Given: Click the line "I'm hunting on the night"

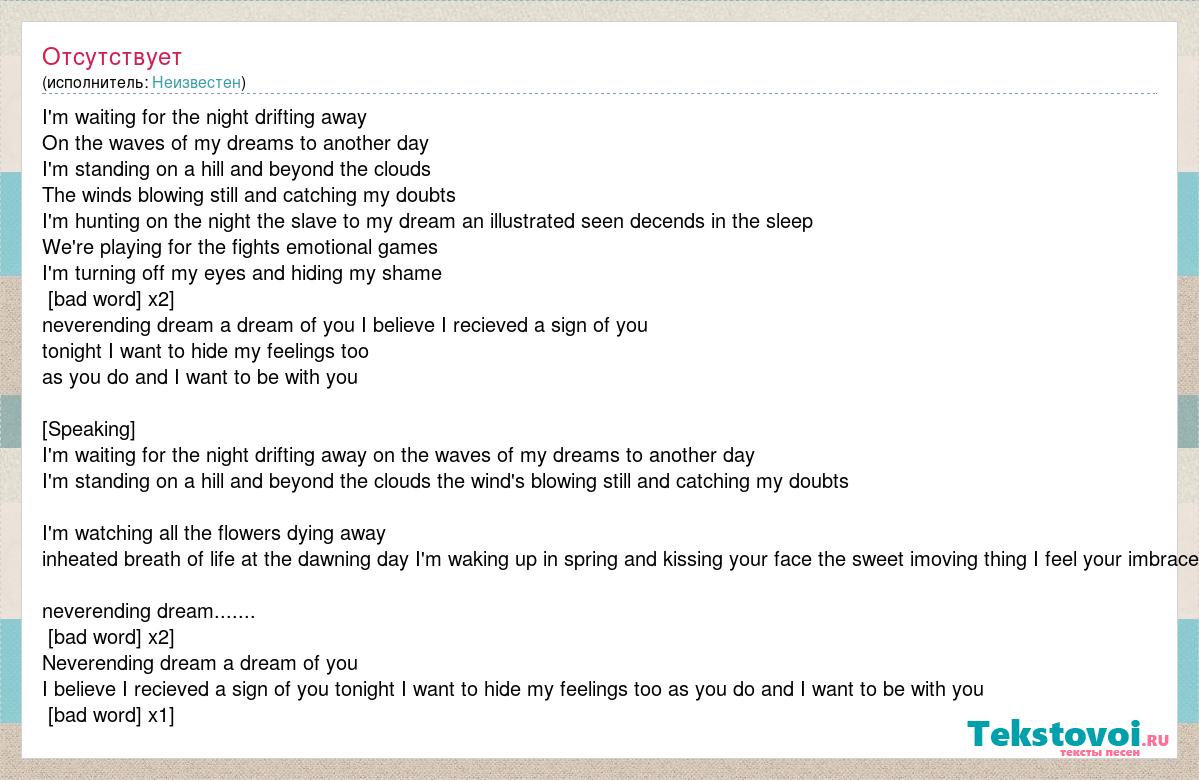Looking at the screenshot, I should pos(427,222).
